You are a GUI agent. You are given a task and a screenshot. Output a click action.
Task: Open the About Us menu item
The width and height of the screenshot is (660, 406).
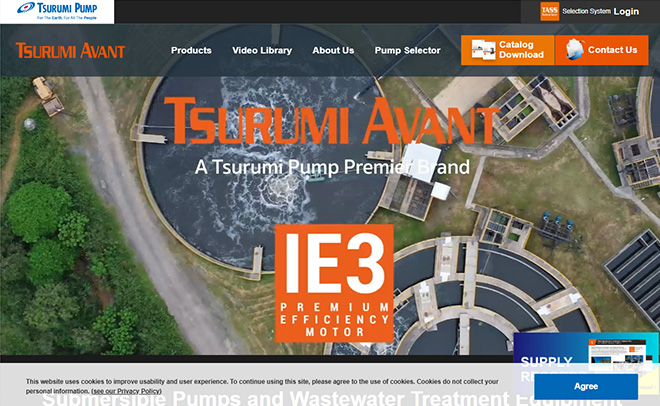[x=333, y=50]
